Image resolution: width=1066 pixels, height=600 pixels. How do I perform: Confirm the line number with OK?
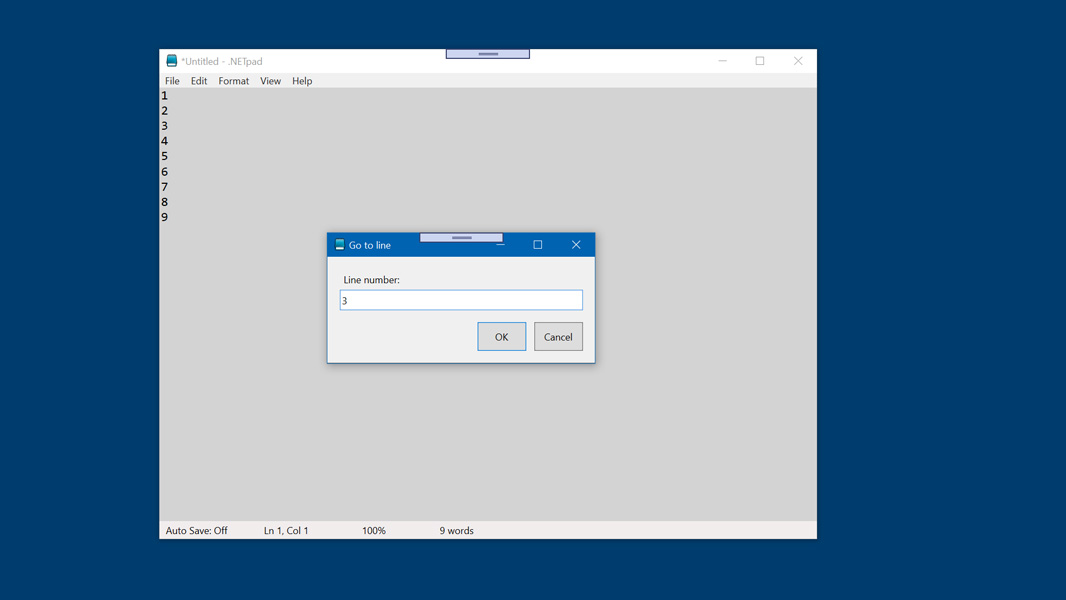click(501, 337)
